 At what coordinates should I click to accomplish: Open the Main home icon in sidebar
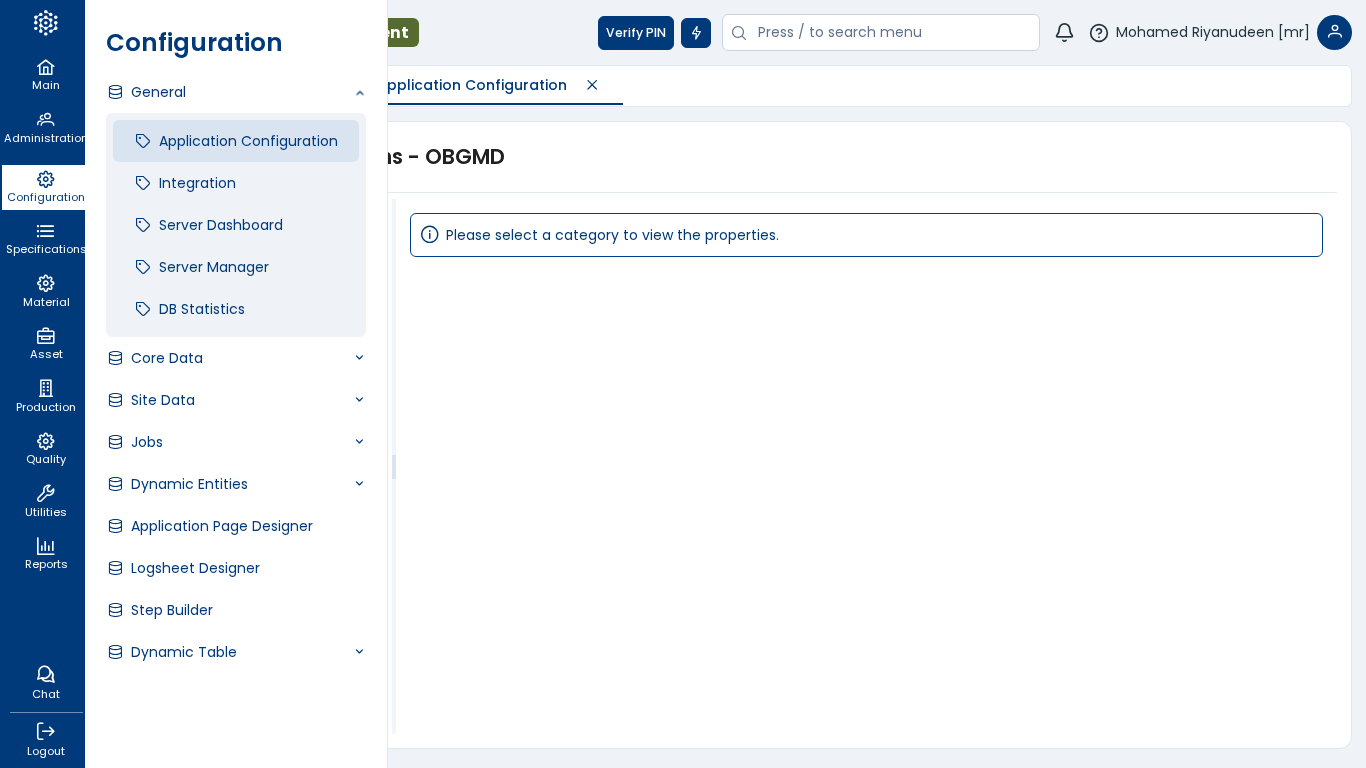45,68
